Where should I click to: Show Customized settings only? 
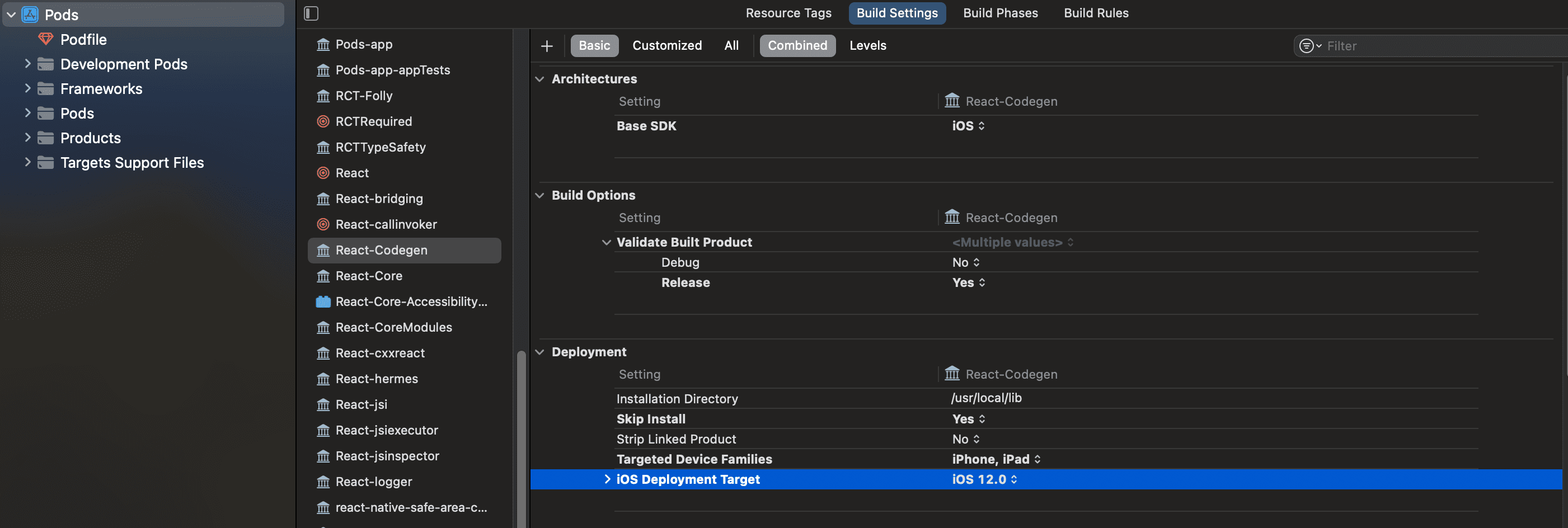coord(666,46)
